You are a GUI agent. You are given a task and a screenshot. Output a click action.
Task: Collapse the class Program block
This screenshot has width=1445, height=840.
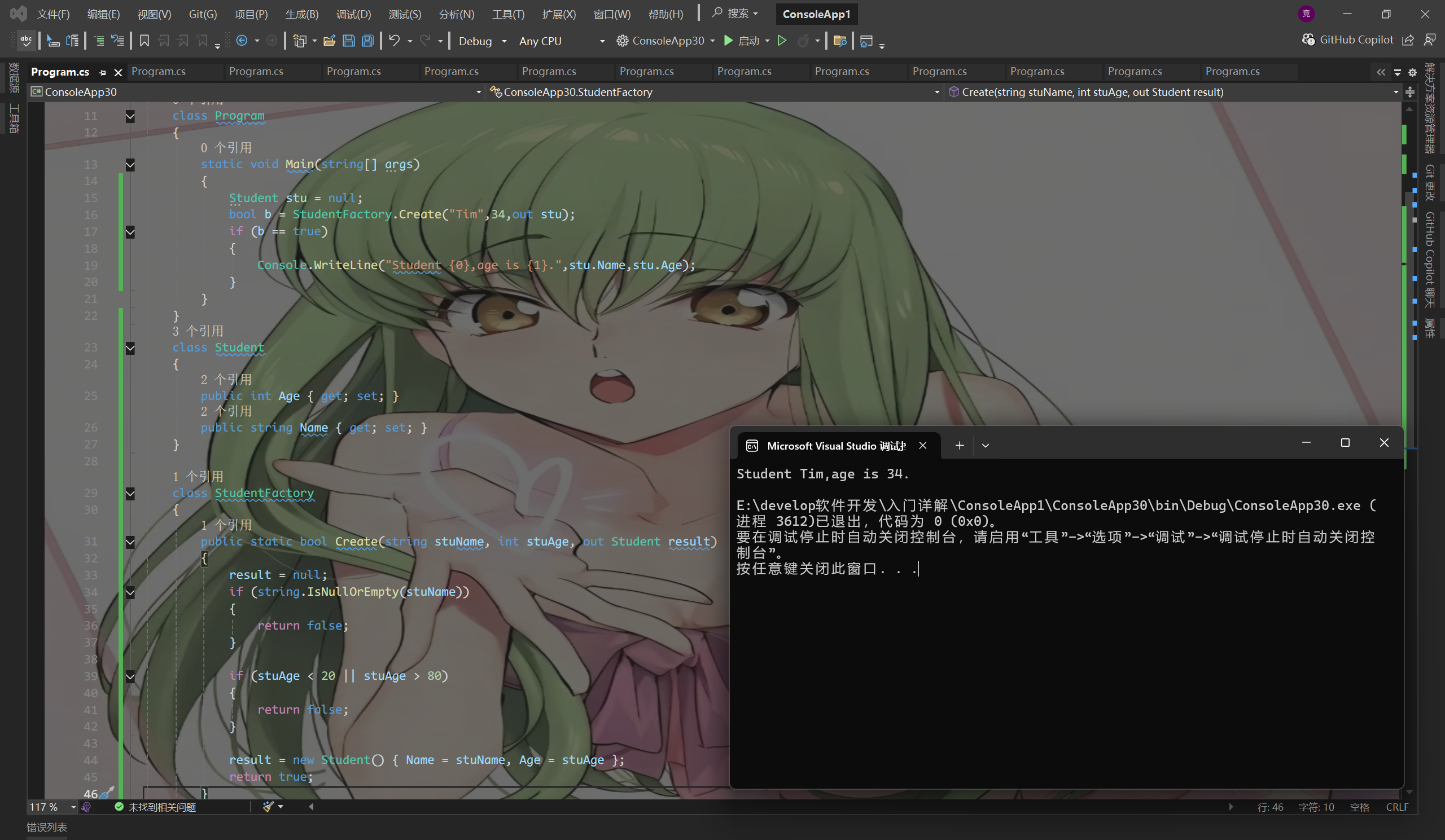(x=130, y=116)
